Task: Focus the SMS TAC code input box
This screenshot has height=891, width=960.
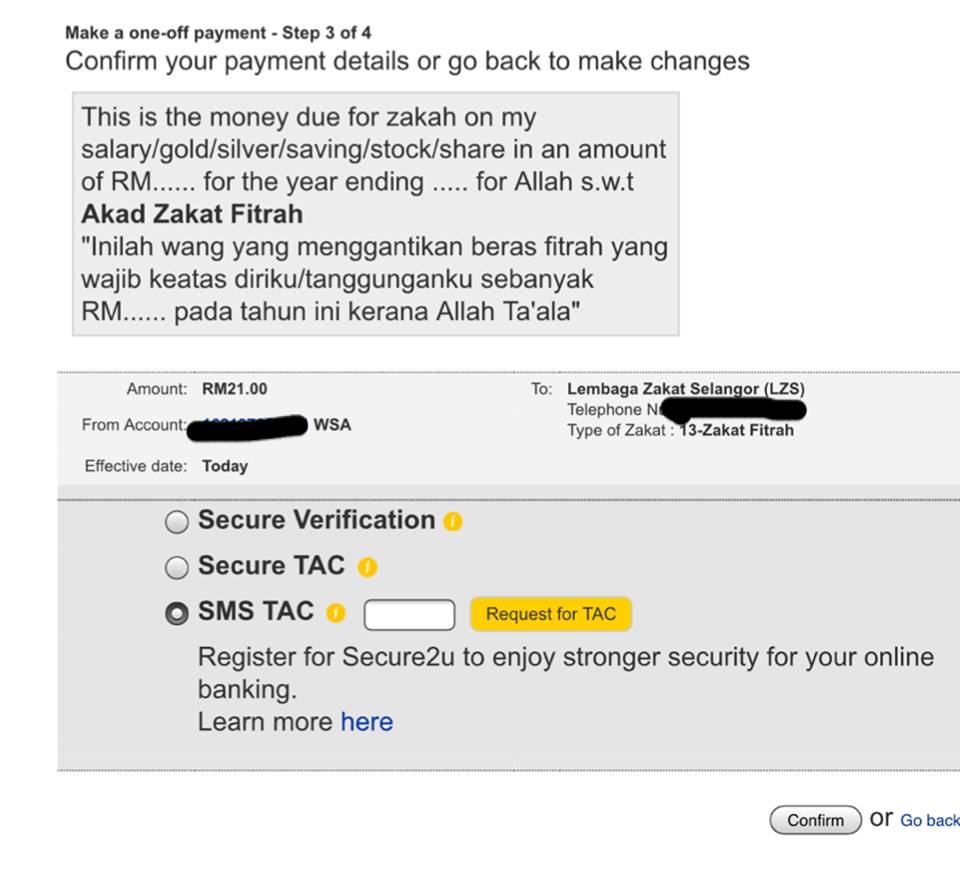Action: (409, 615)
